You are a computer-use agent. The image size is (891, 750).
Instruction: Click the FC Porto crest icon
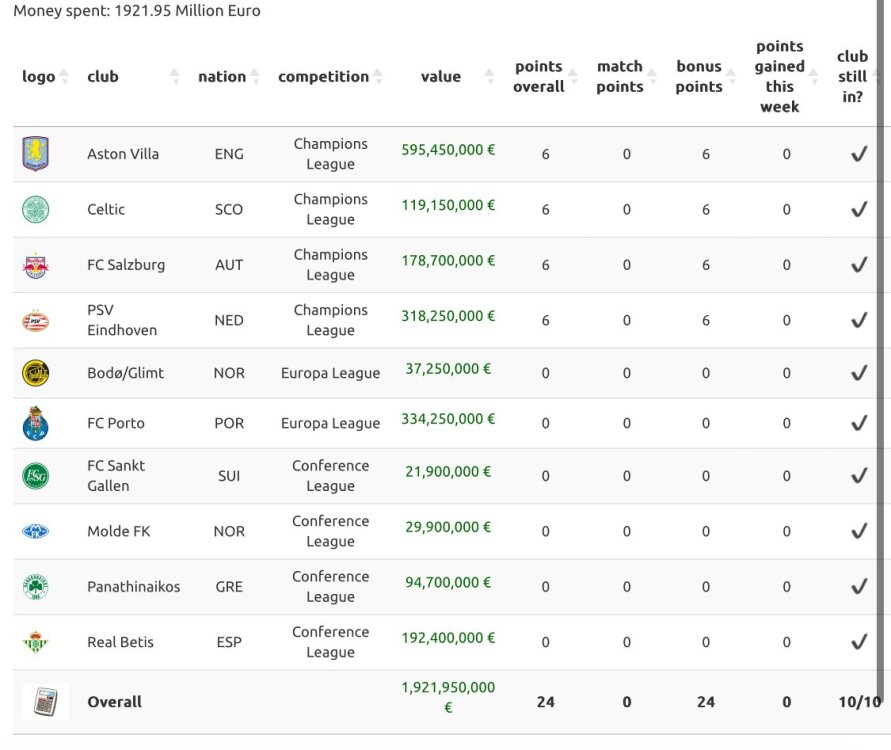(x=35, y=424)
